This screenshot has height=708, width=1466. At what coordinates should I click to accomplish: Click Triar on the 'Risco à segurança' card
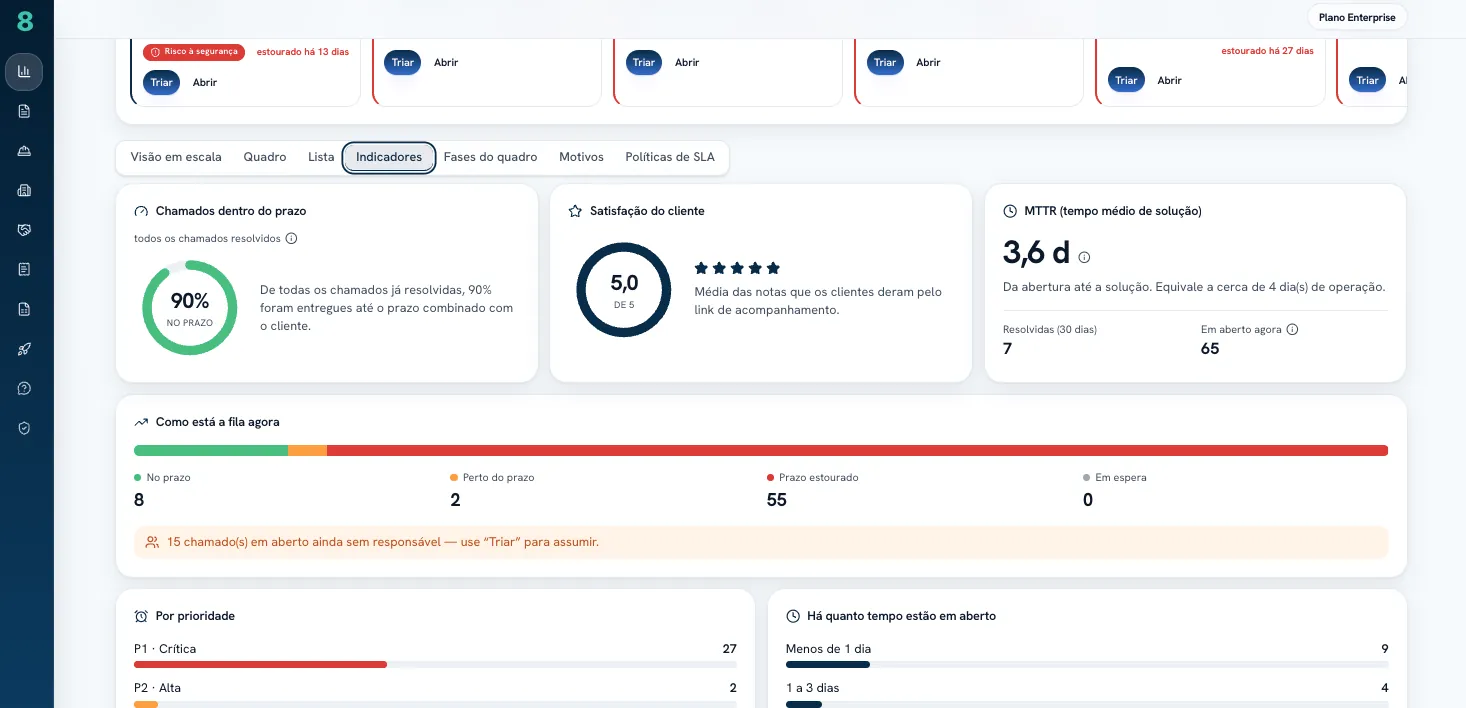pos(162,83)
